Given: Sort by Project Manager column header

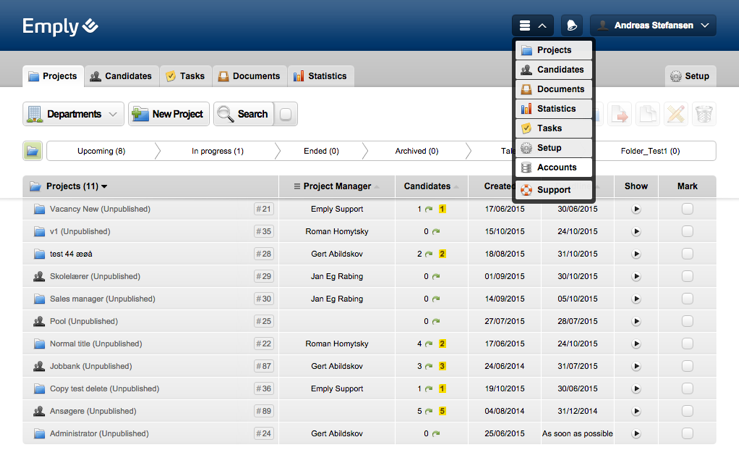Looking at the screenshot, I should click(337, 186).
